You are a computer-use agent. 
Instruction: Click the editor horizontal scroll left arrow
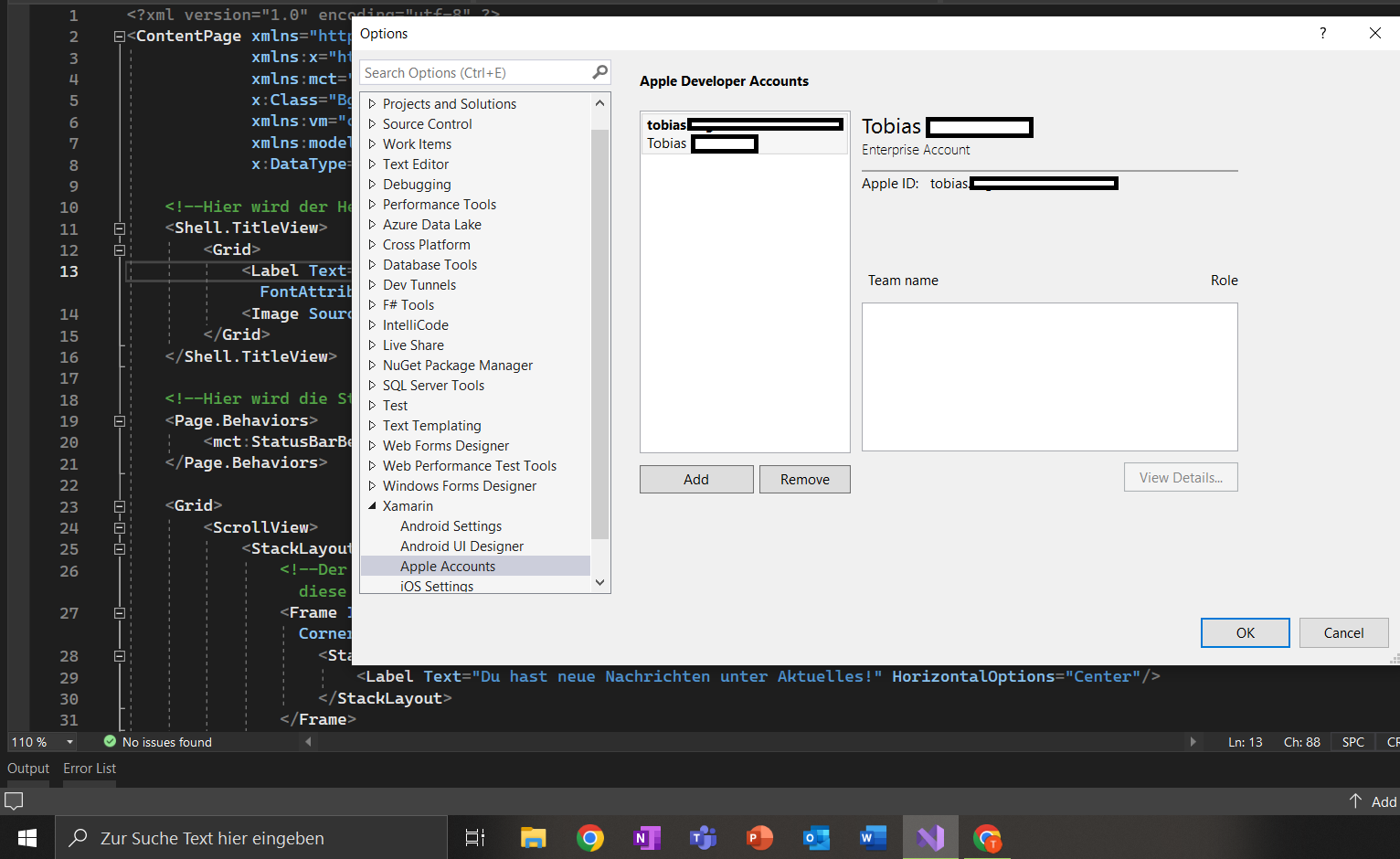click(308, 741)
